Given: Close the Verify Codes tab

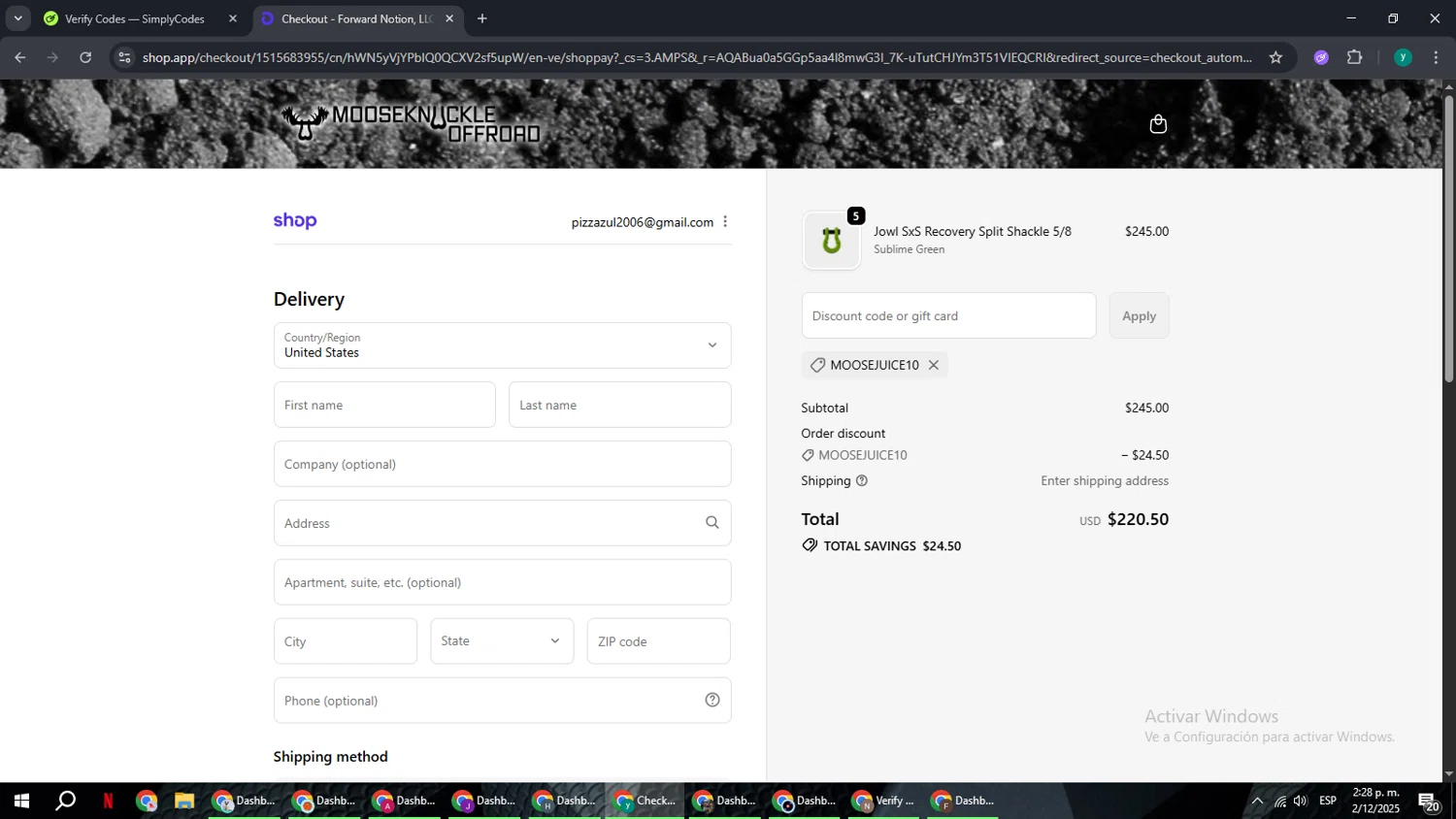Looking at the screenshot, I should 233,18.
